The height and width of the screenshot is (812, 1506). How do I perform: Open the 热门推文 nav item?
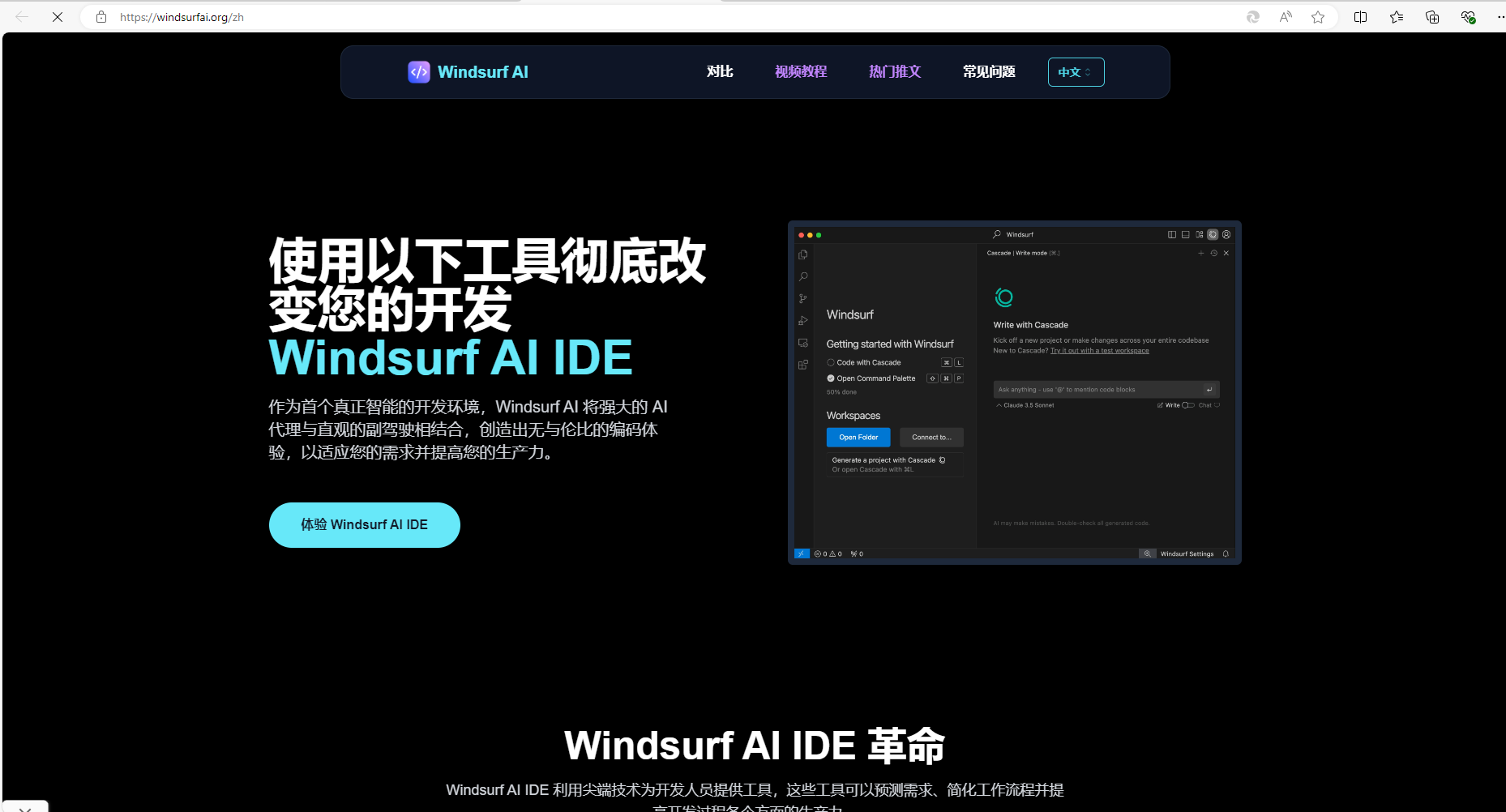coord(895,72)
